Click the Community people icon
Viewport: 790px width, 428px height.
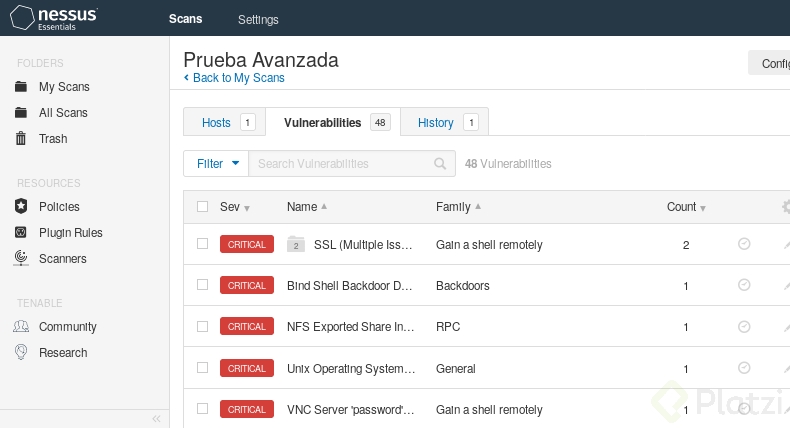point(20,327)
